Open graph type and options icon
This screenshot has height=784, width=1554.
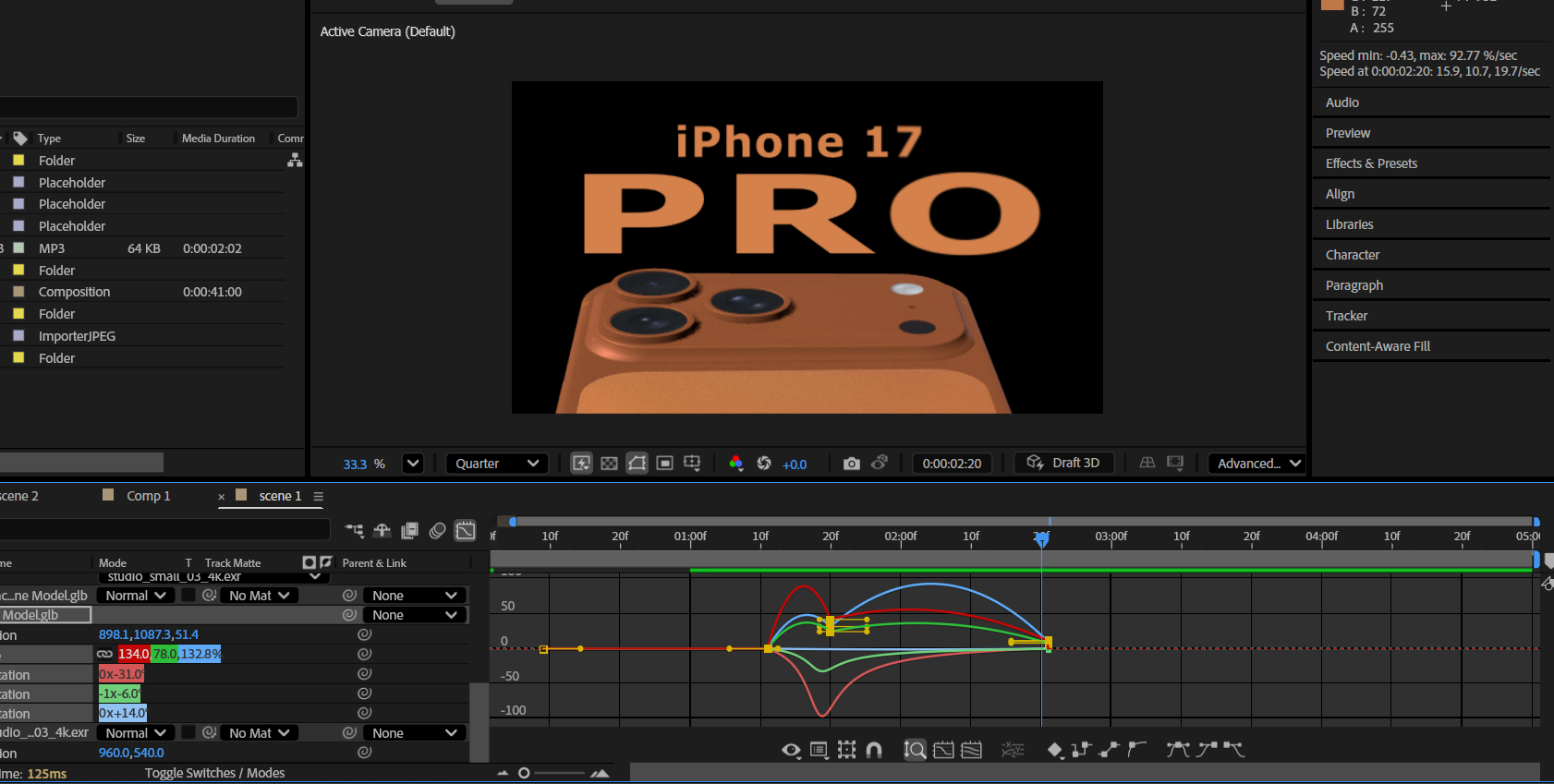tap(819, 750)
